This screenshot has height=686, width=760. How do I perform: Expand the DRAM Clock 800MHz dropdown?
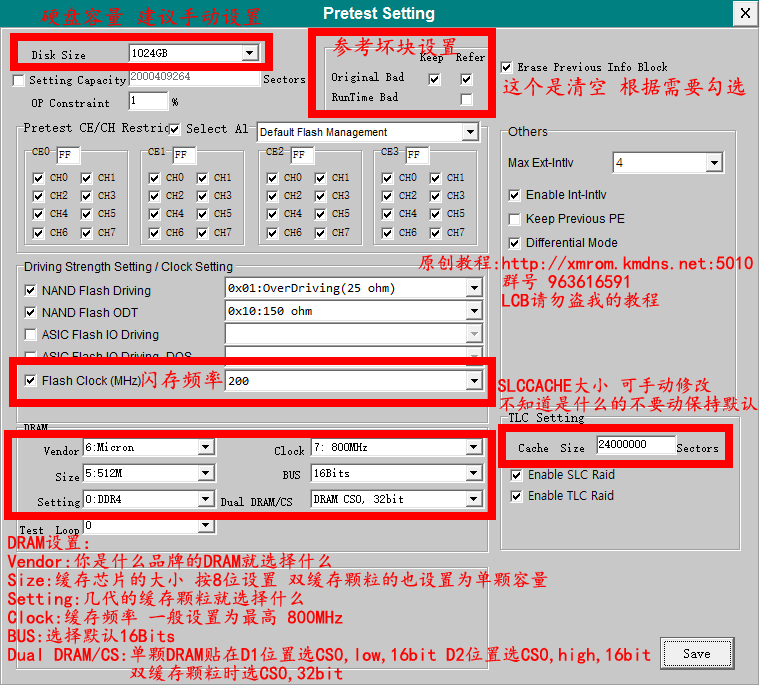click(x=474, y=448)
